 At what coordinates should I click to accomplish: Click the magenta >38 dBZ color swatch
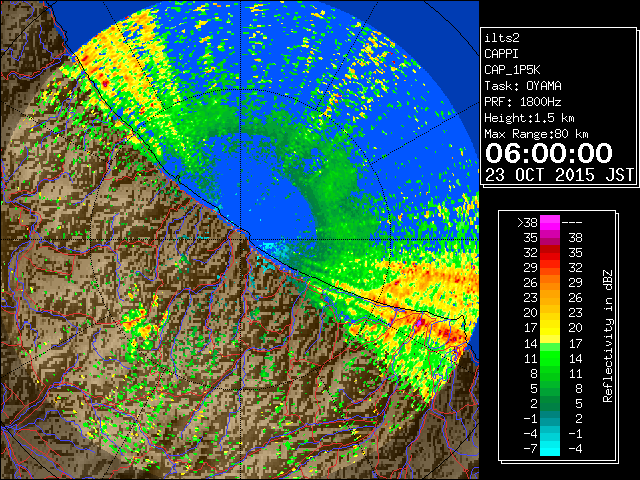tap(550, 222)
